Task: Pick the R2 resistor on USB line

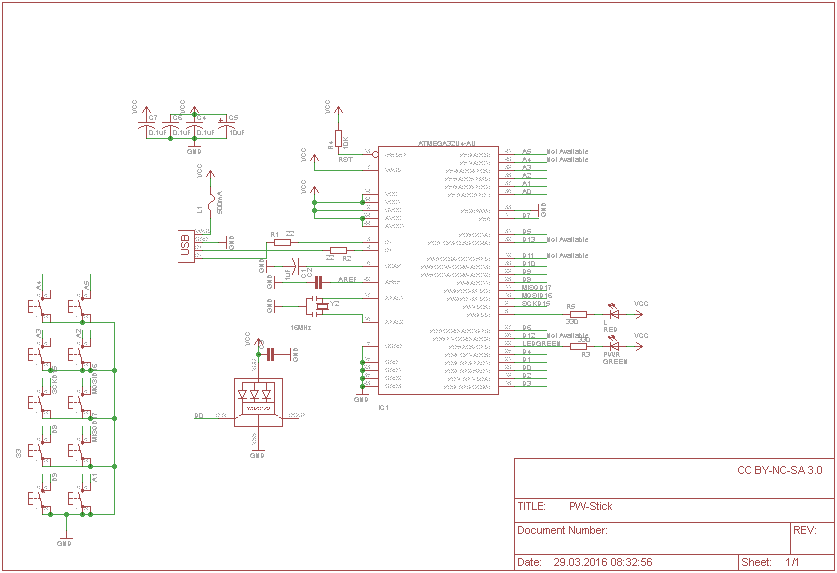Action: [x=338, y=250]
